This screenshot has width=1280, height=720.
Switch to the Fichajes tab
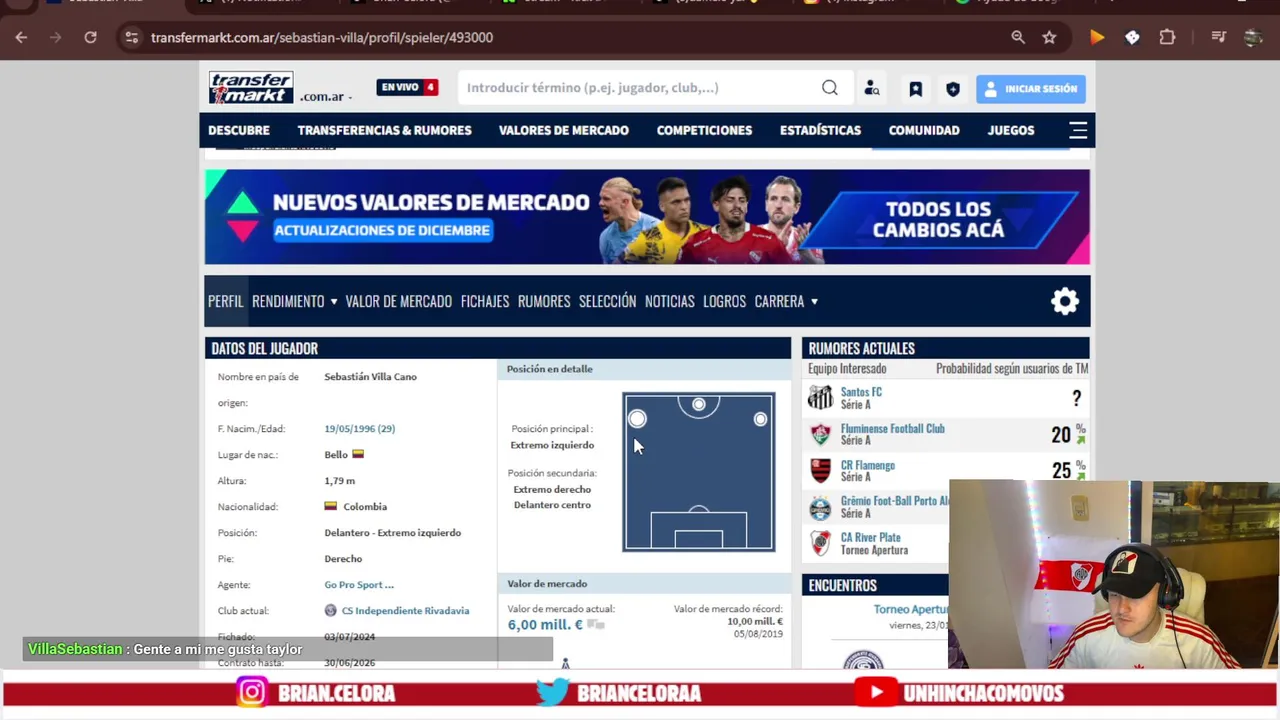point(485,301)
